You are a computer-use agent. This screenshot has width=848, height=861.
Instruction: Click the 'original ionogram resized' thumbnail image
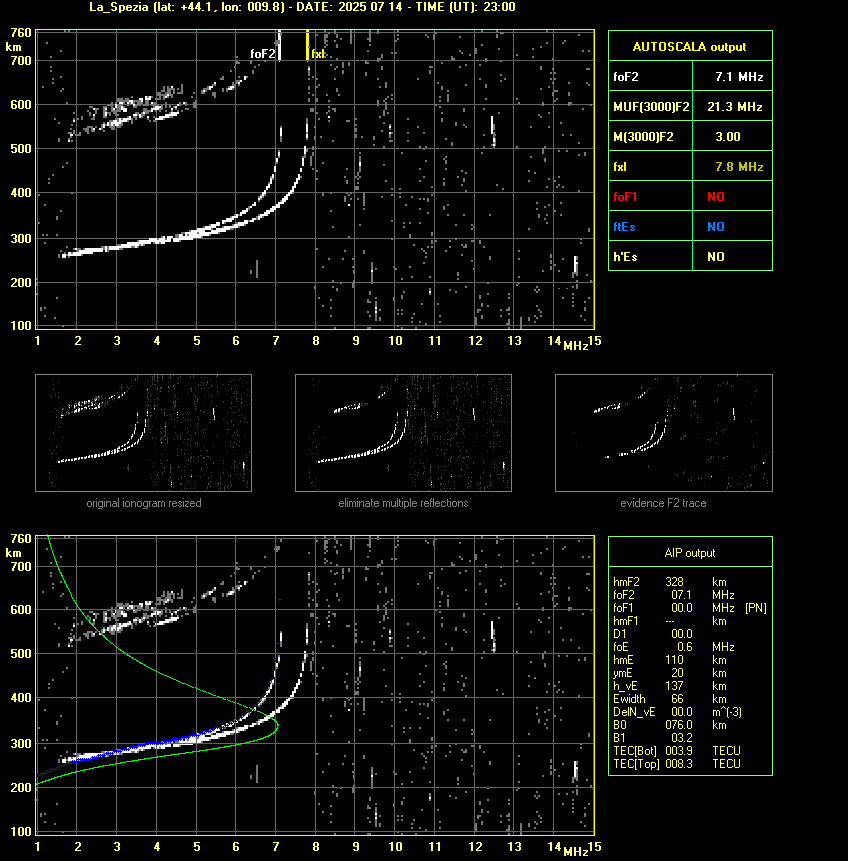[x=143, y=433]
